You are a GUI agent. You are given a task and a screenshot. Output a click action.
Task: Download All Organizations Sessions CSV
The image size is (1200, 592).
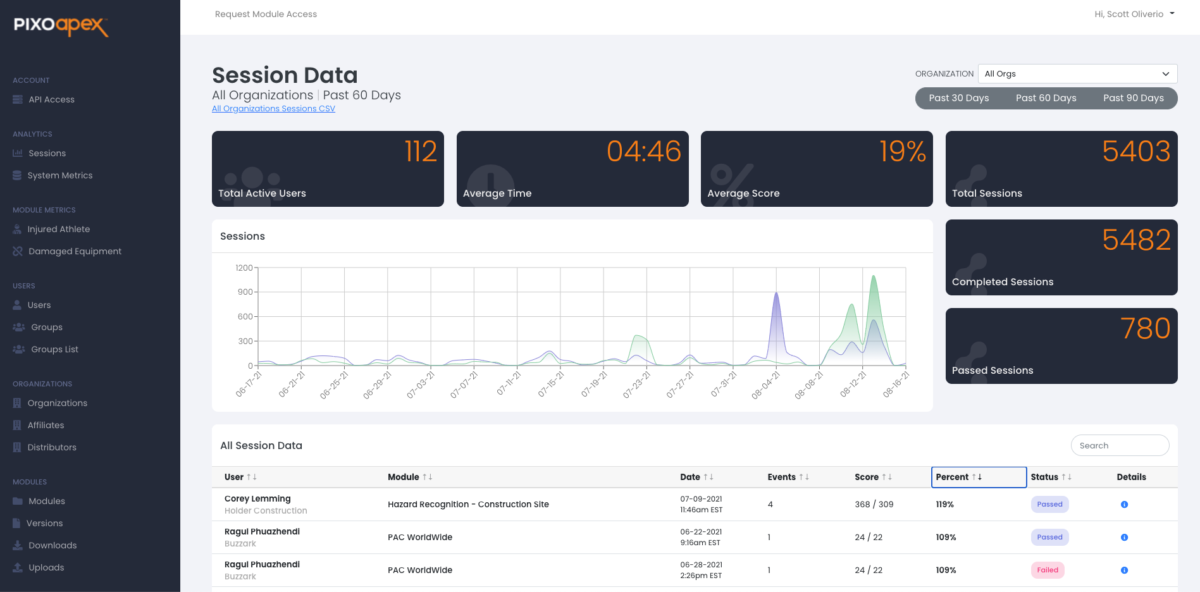pos(273,109)
